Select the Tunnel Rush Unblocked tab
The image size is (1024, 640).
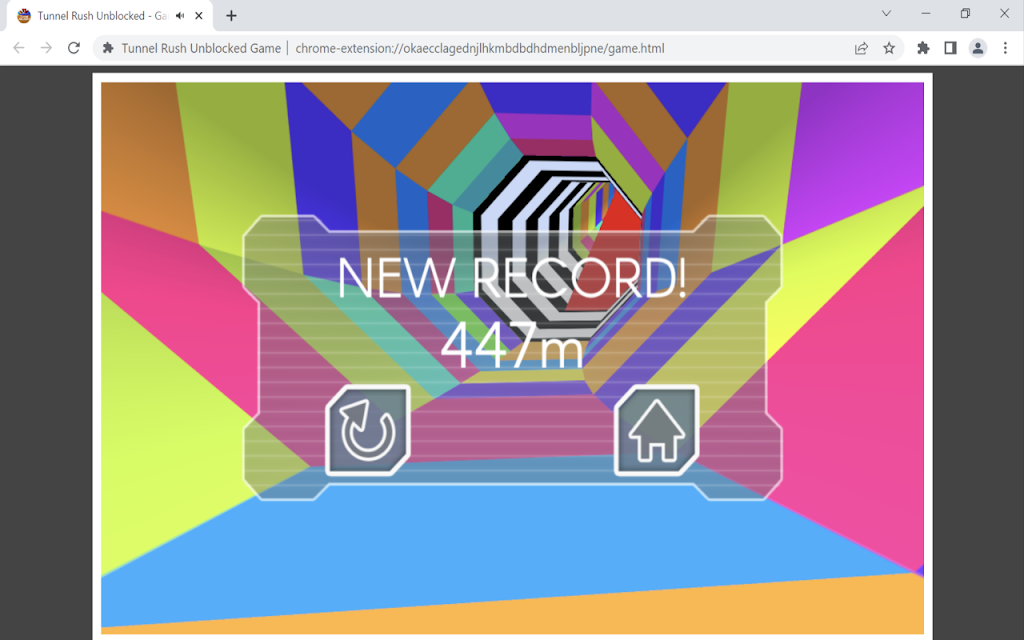[110, 16]
